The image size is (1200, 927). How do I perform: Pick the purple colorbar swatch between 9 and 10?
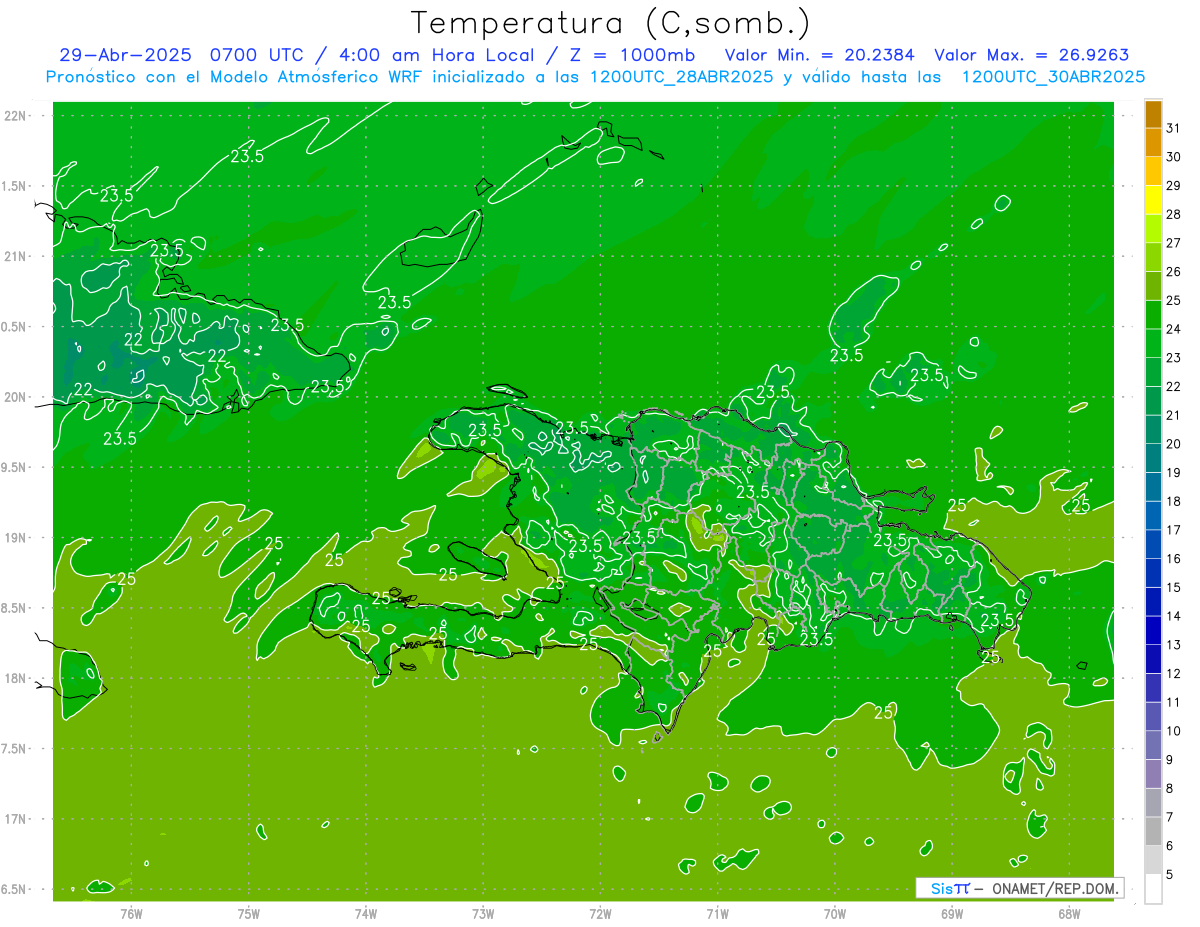pyautogui.click(x=1153, y=745)
